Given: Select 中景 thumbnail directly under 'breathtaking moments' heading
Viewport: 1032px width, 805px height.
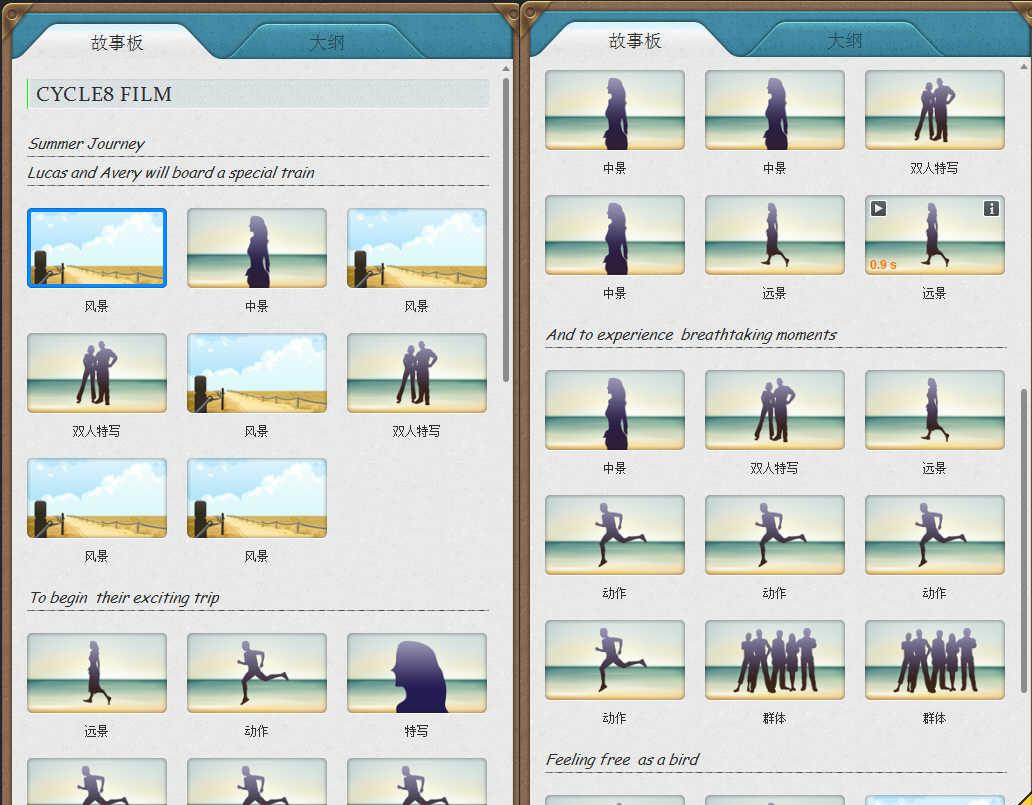Looking at the screenshot, I should pyautogui.click(x=615, y=410).
